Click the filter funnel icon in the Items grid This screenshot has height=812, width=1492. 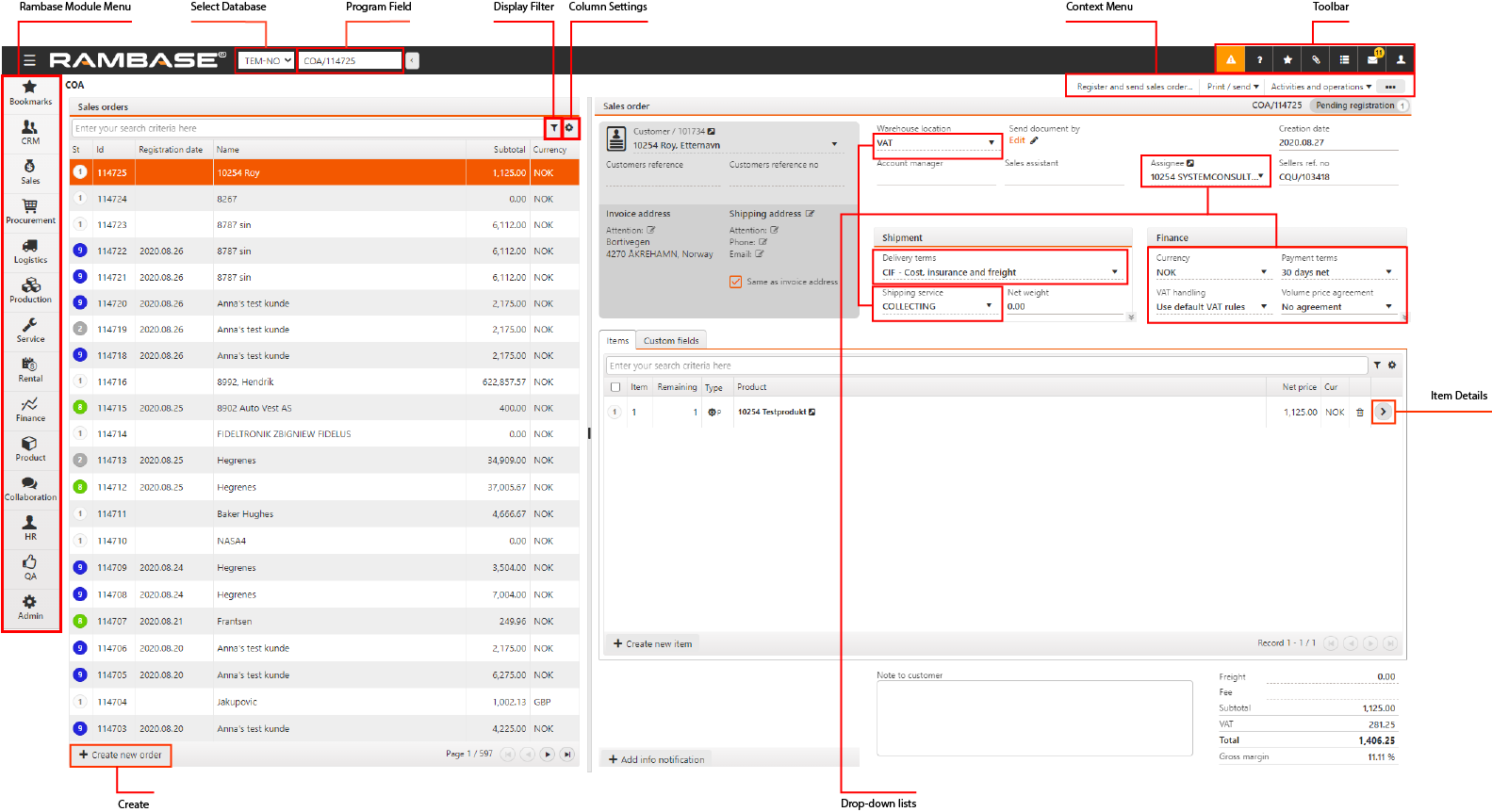point(1377,365)
